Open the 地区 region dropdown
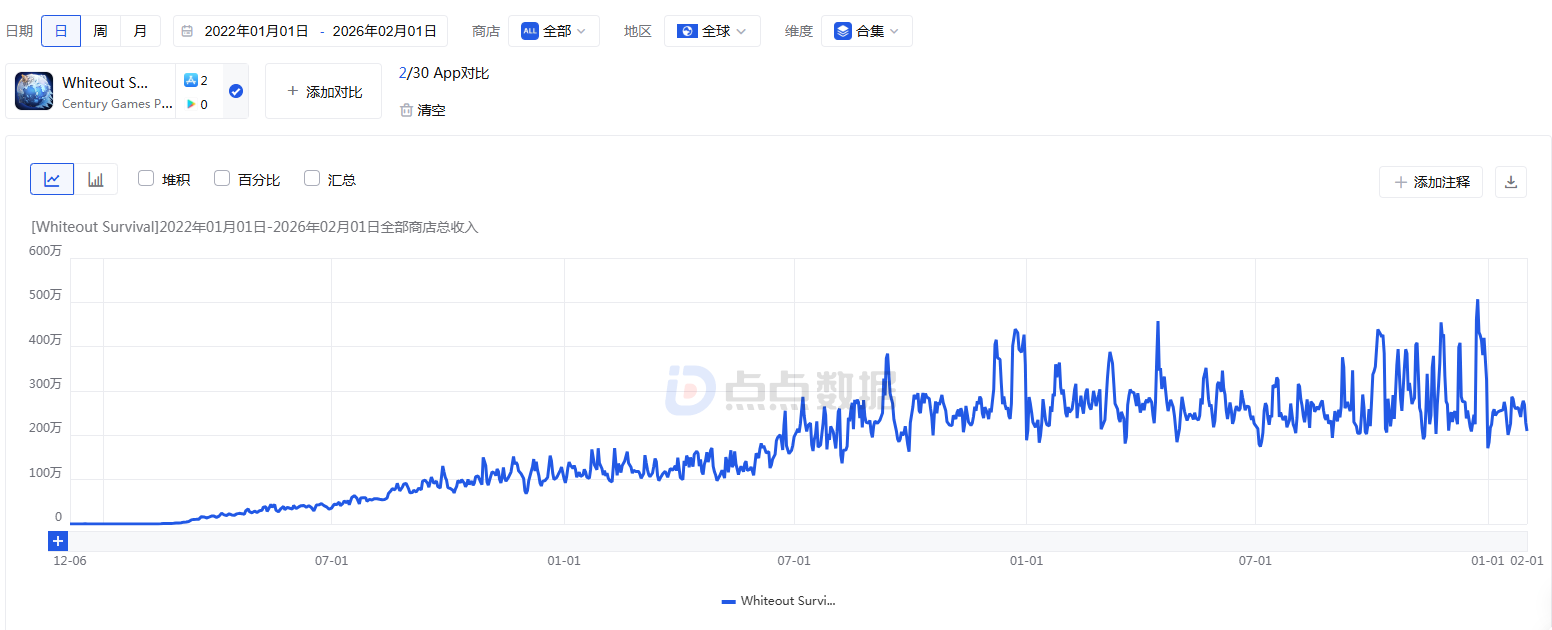 (711, 31)
